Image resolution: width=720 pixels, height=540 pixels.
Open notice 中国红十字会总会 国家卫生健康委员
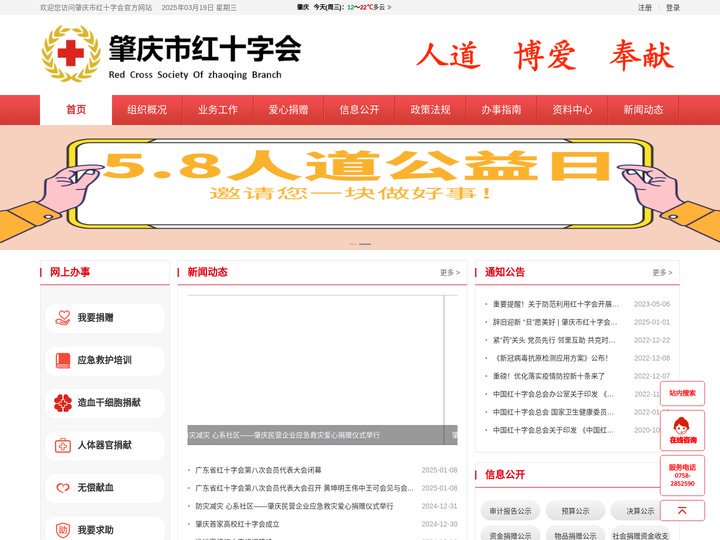tap(553, 412)
